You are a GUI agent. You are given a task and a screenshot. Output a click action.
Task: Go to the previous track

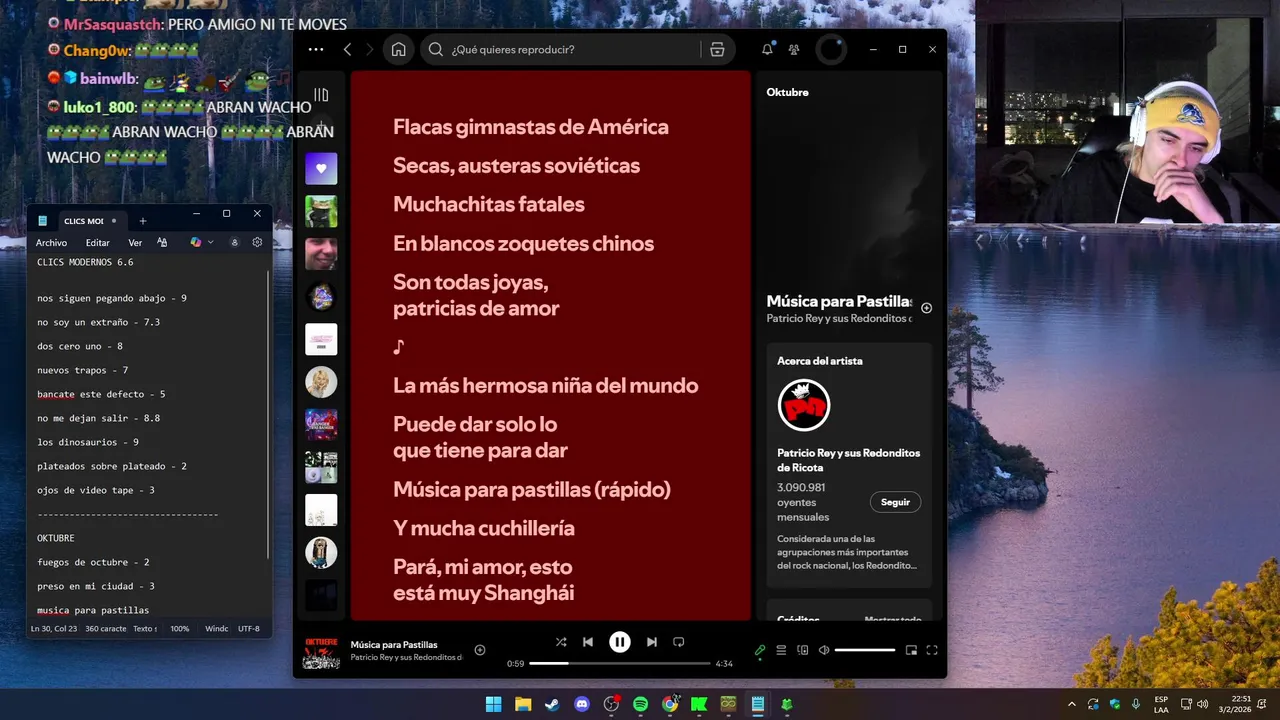pyautogui.click(x=588, y=642)
